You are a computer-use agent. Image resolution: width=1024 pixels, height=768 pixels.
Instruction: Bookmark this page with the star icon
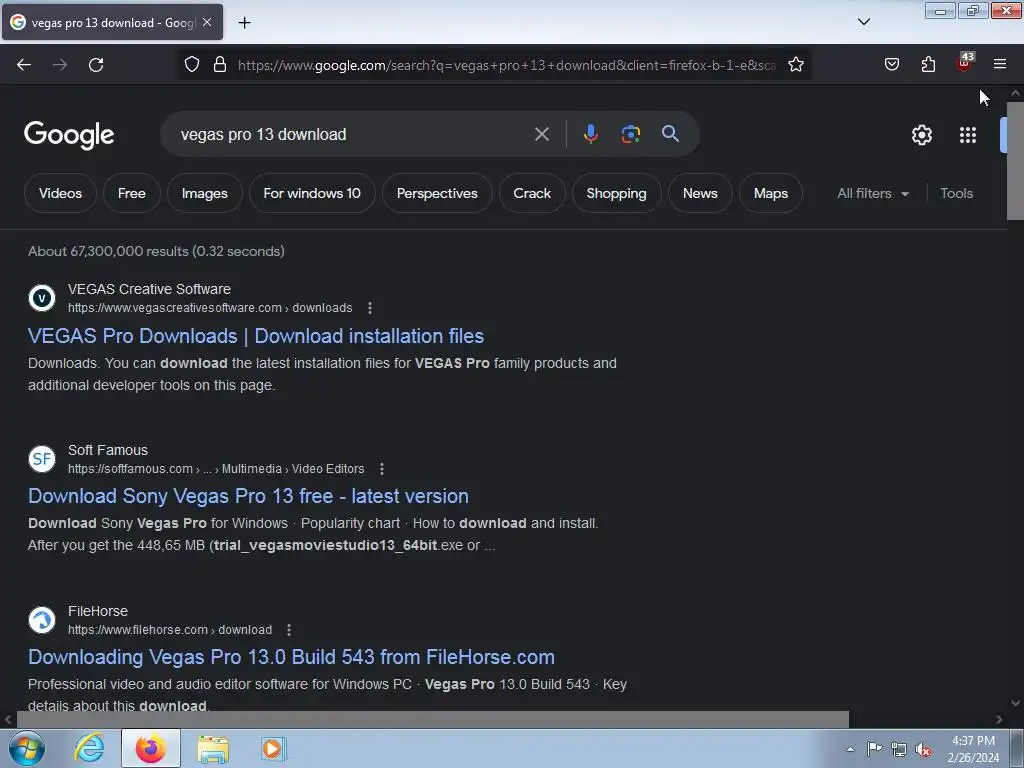(x=795, y=65)
